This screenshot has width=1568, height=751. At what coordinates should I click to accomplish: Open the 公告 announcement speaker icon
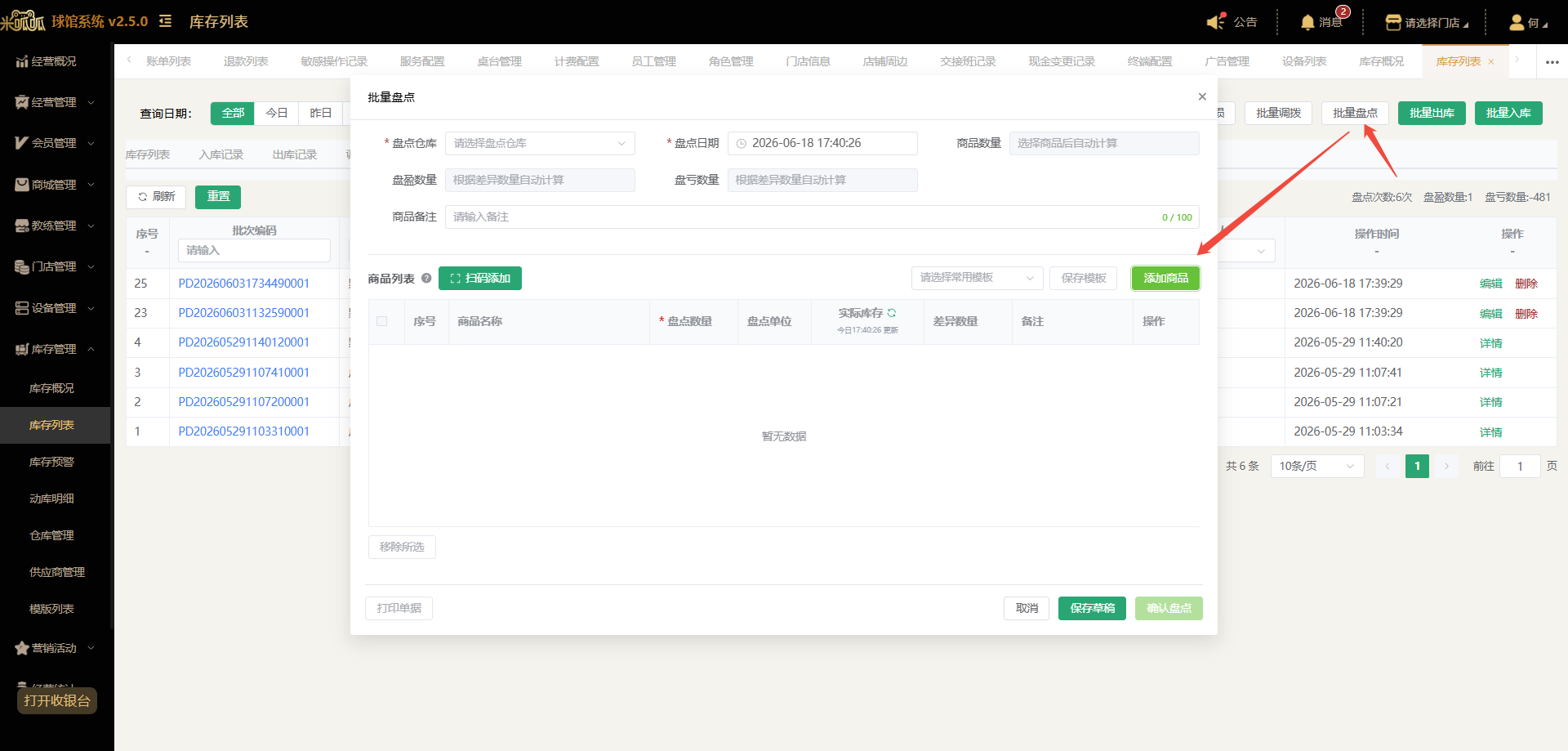1216,22
